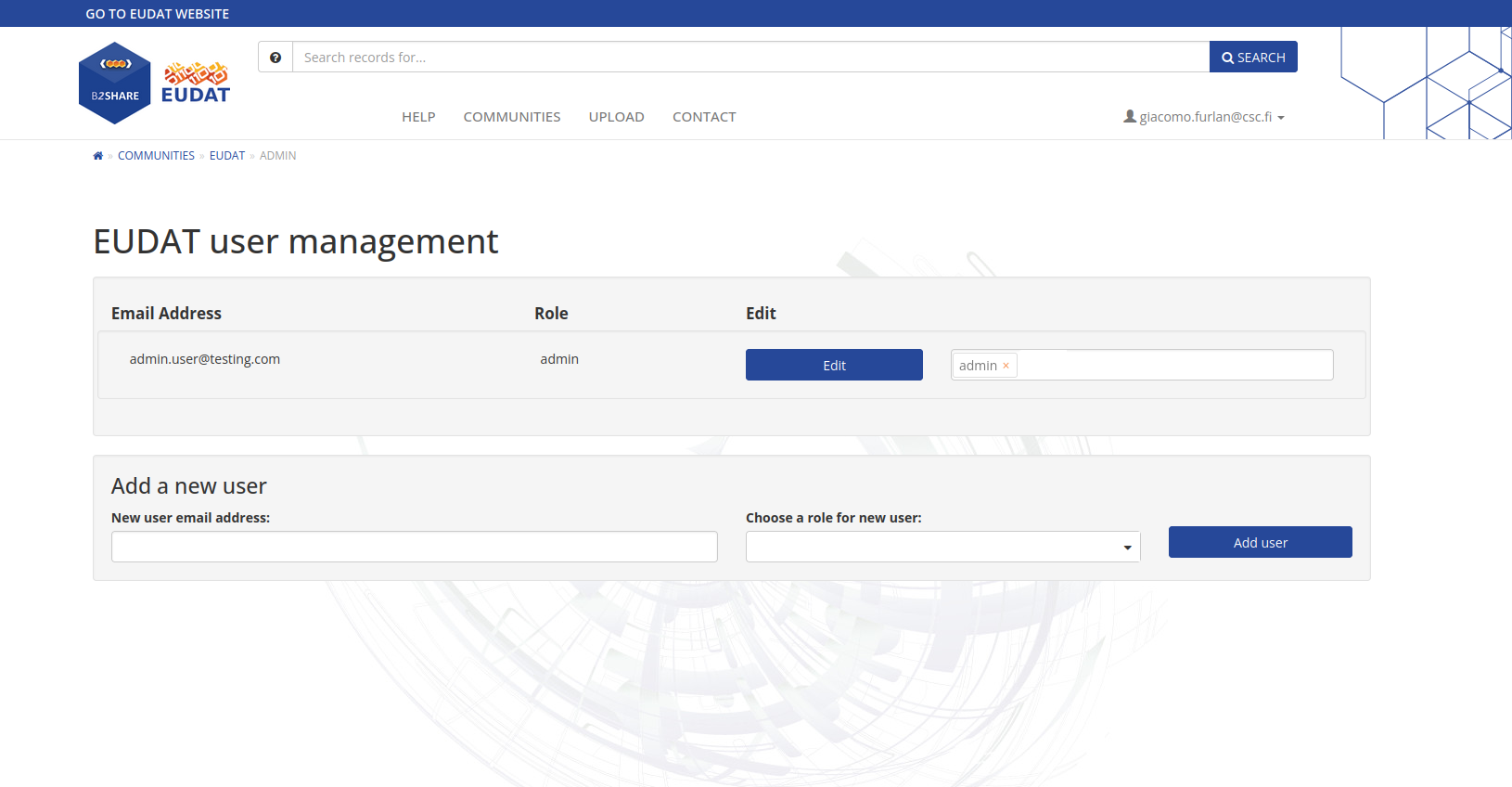This screenshot has width=1512, height=787.
Task: Open the UPLOAD menu item
Action: (617, 117)
